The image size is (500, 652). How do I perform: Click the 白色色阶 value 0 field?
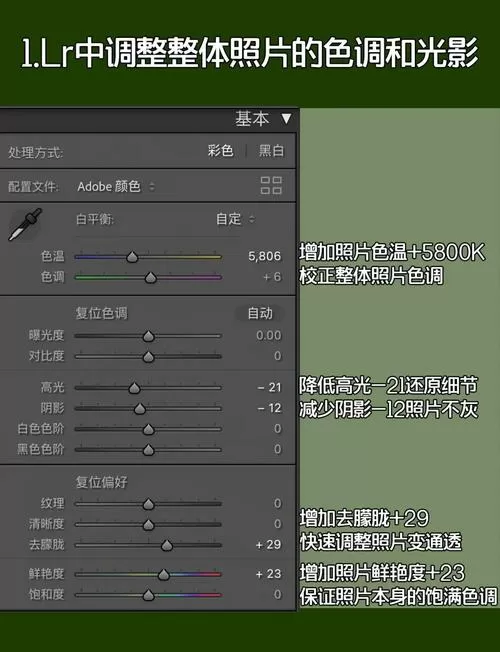coord(277,429)
